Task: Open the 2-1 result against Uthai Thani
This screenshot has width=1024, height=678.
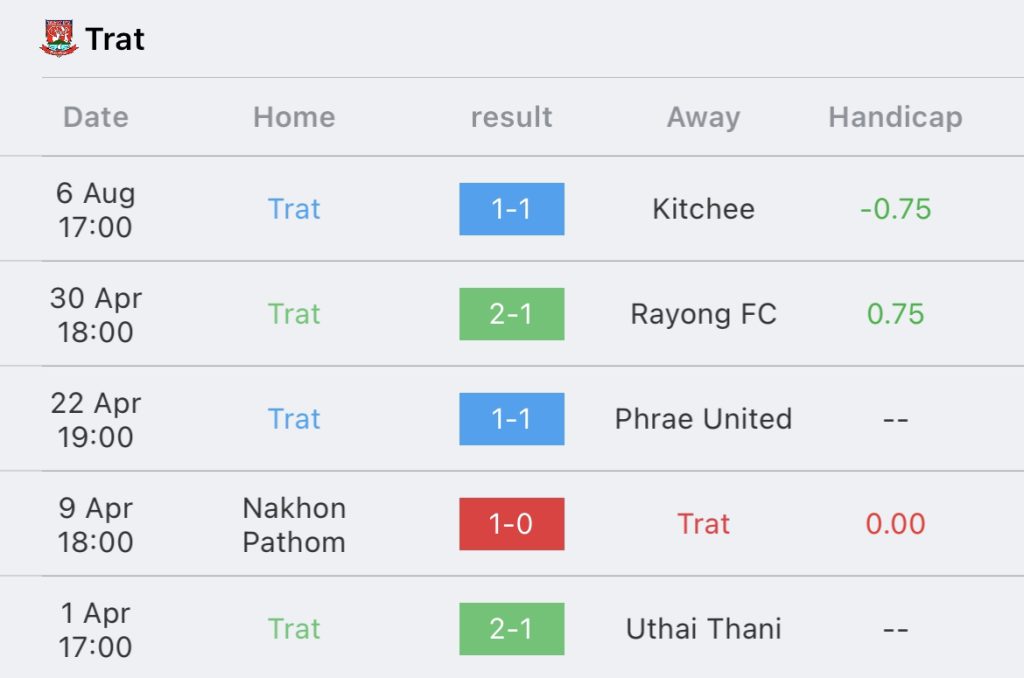Action: pyautogui.click(x=511, y=629)
